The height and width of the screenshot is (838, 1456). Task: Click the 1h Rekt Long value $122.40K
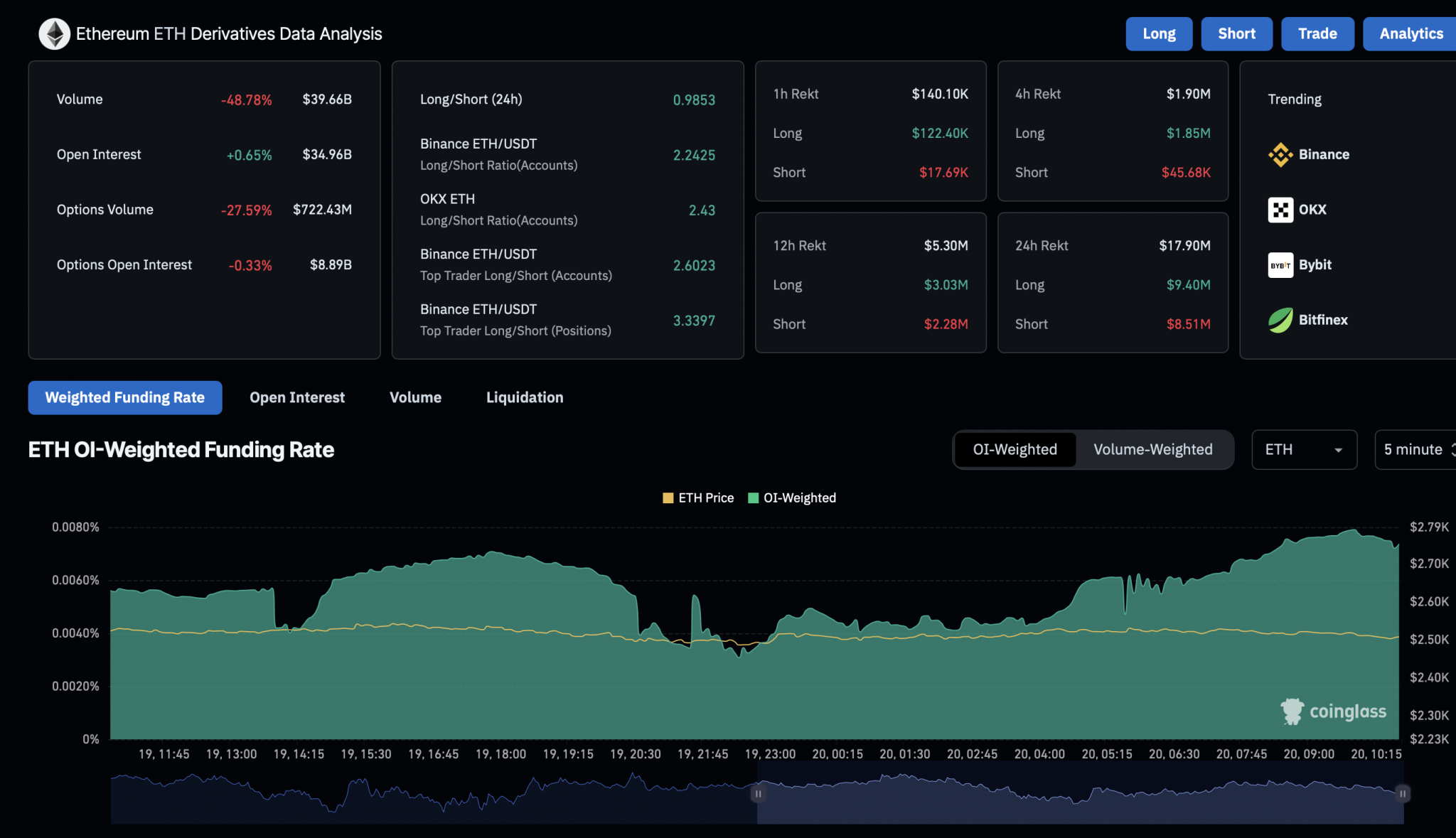[940, 133]
